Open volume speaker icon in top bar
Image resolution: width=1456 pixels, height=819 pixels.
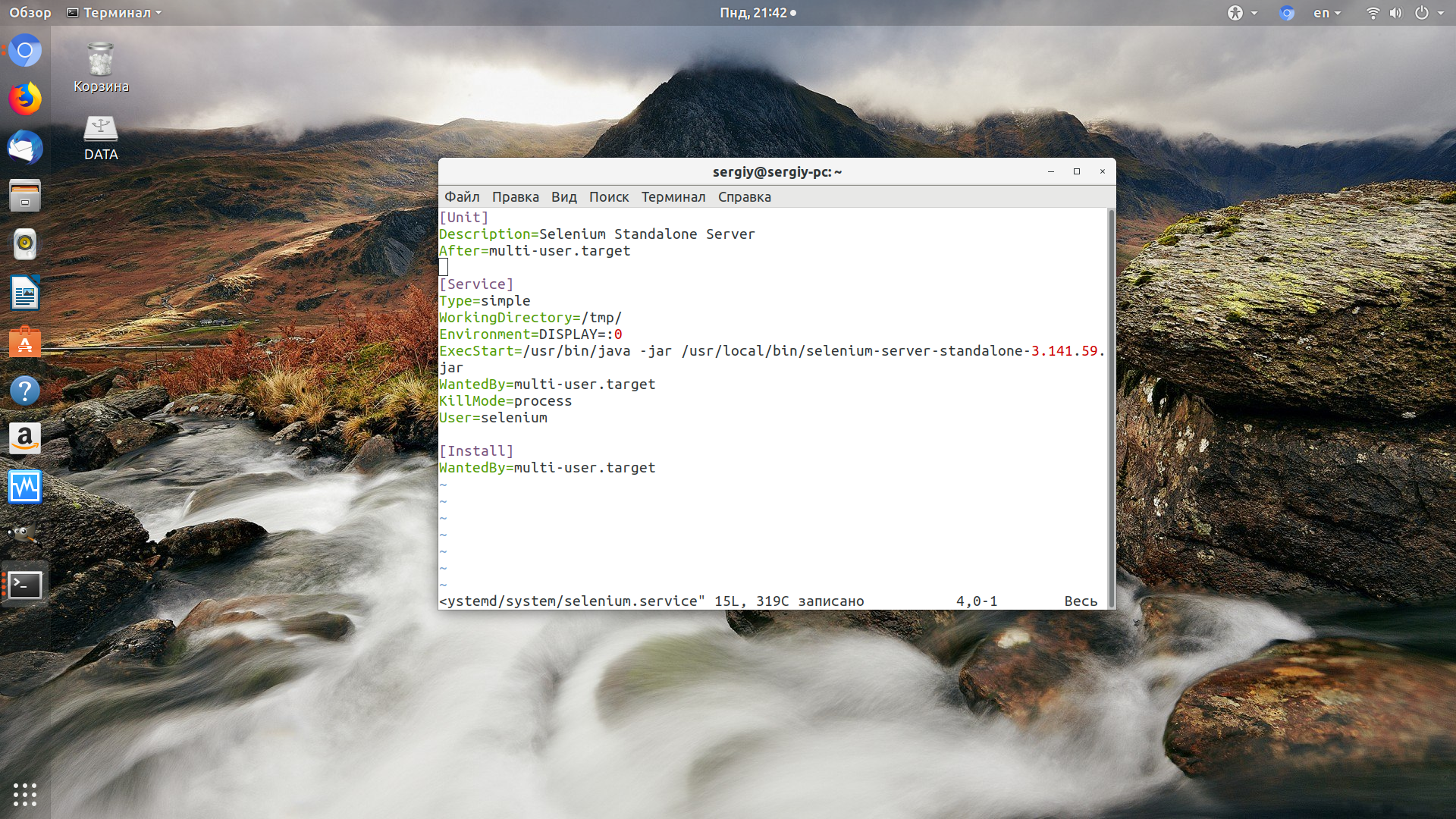tap(1396, 13)
